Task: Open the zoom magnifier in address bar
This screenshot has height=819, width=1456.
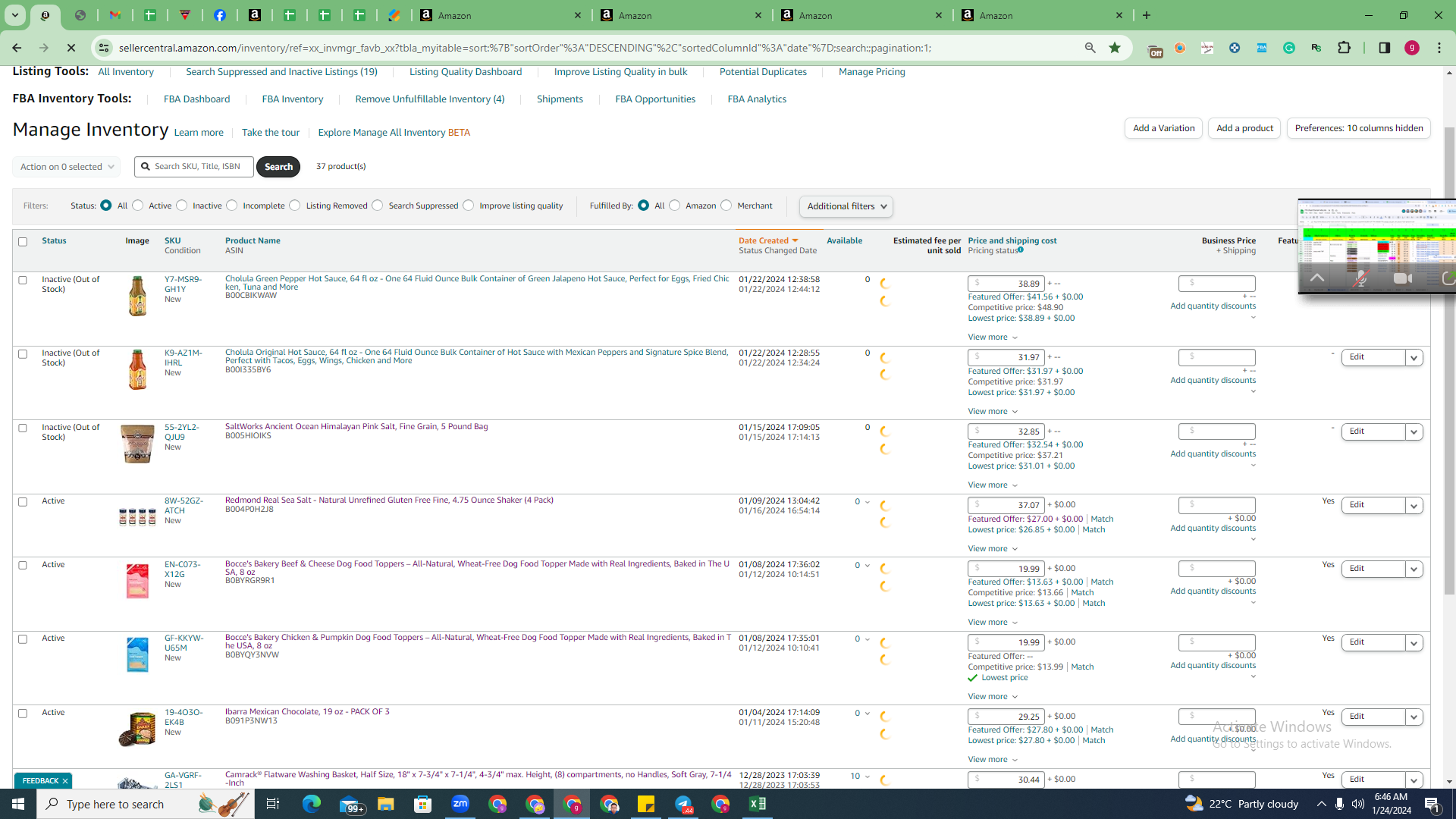Action: click(x=1090, y=48)
